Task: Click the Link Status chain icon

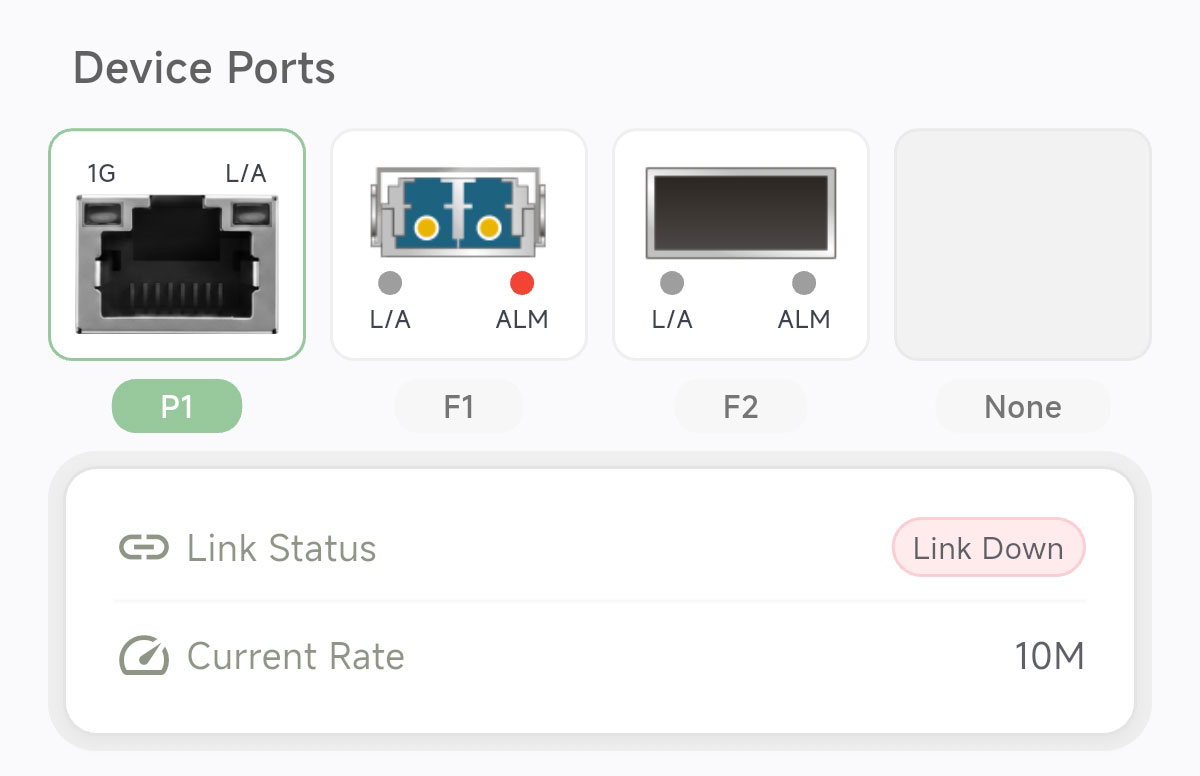Action: 144,548
